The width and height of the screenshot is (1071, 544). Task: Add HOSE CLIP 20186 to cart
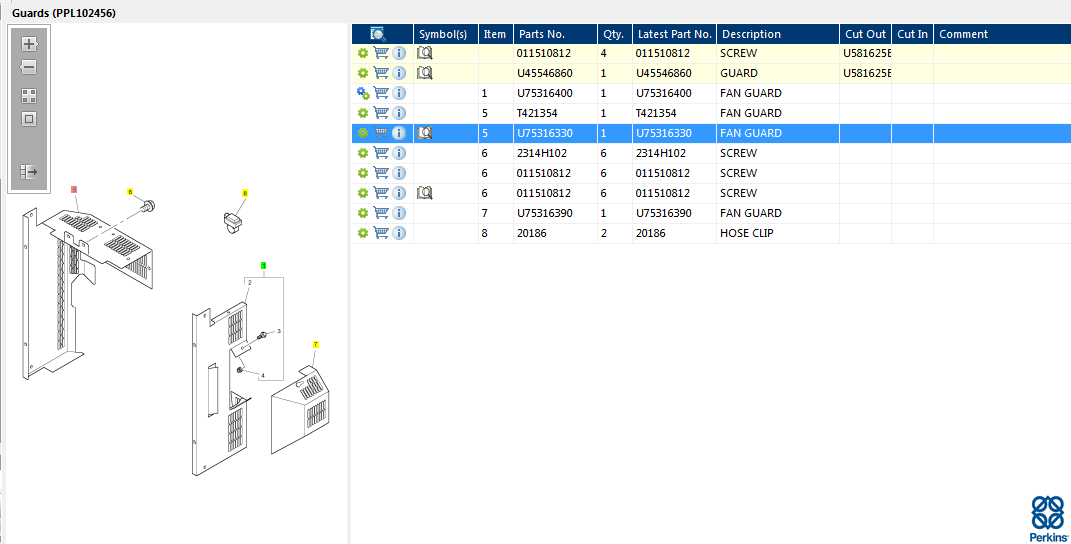click(381, 233)
